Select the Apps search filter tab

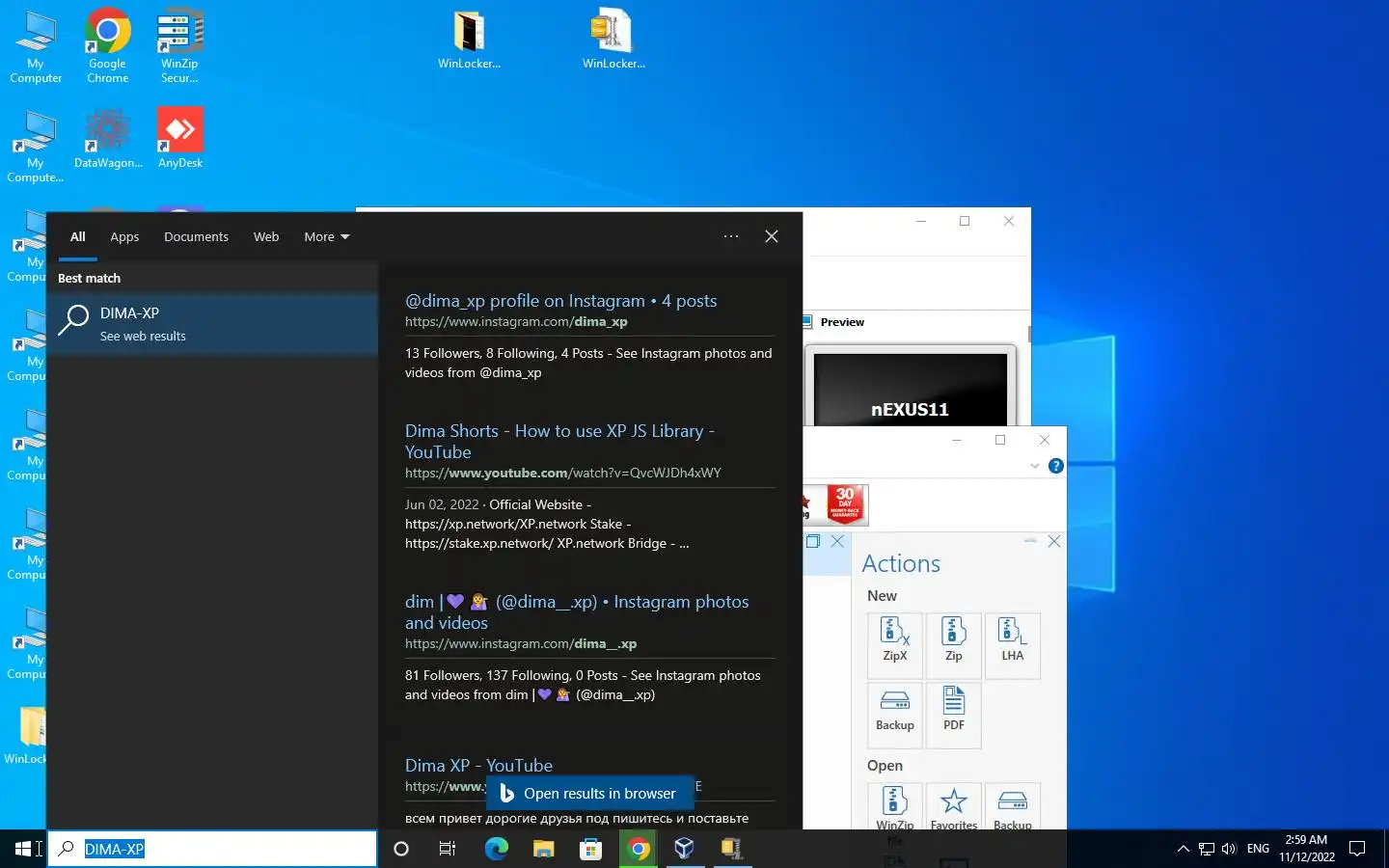(124, 236)
